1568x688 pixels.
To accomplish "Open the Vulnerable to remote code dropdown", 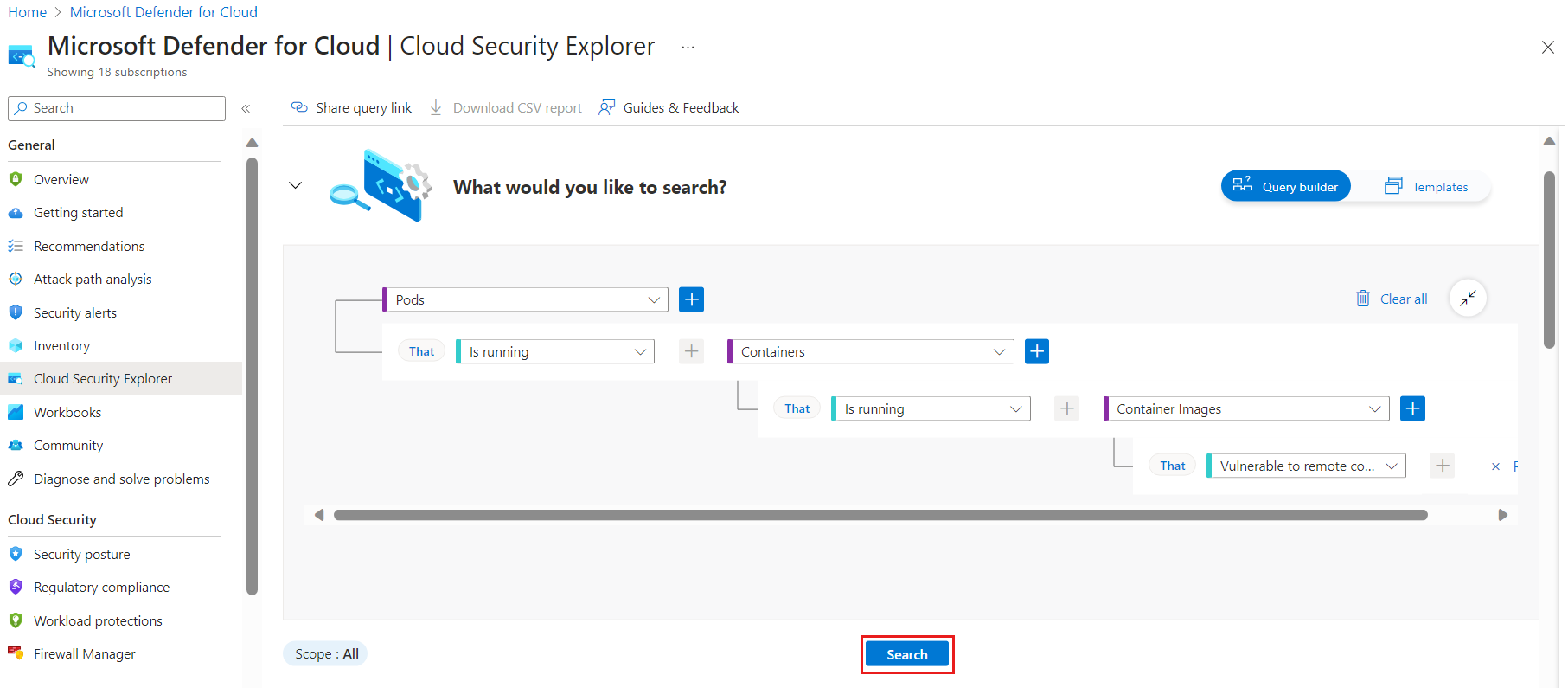I will (1306, 466).
